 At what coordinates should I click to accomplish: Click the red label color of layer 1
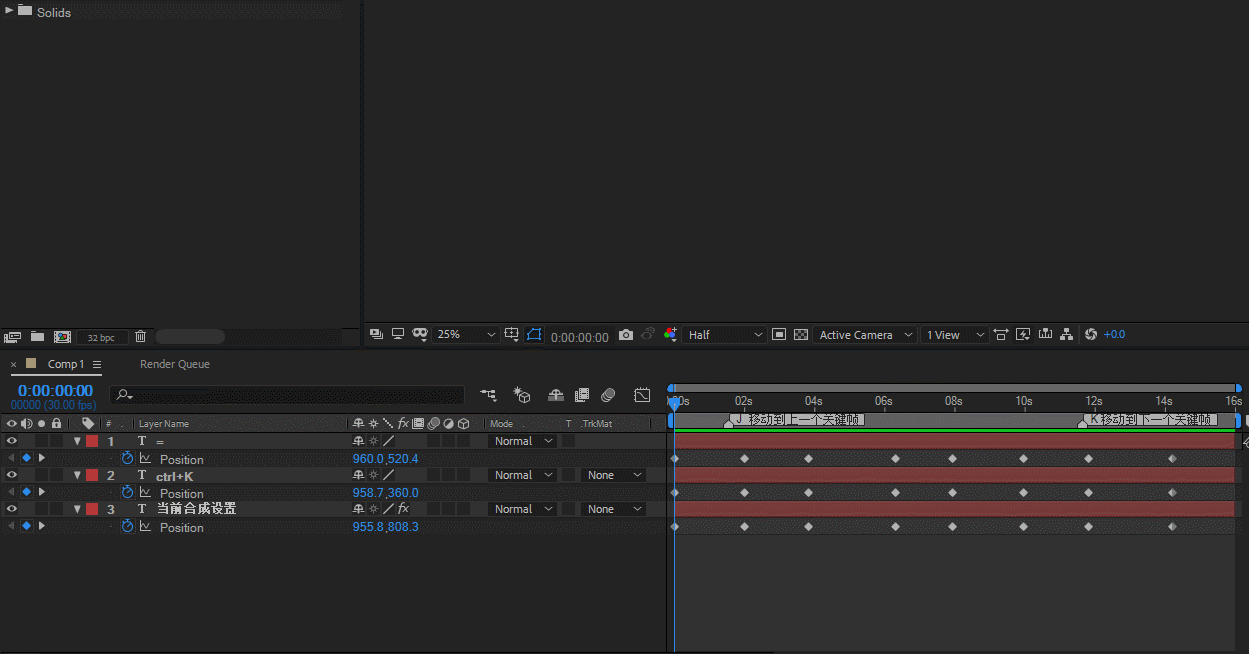click(x=92, y=441)
